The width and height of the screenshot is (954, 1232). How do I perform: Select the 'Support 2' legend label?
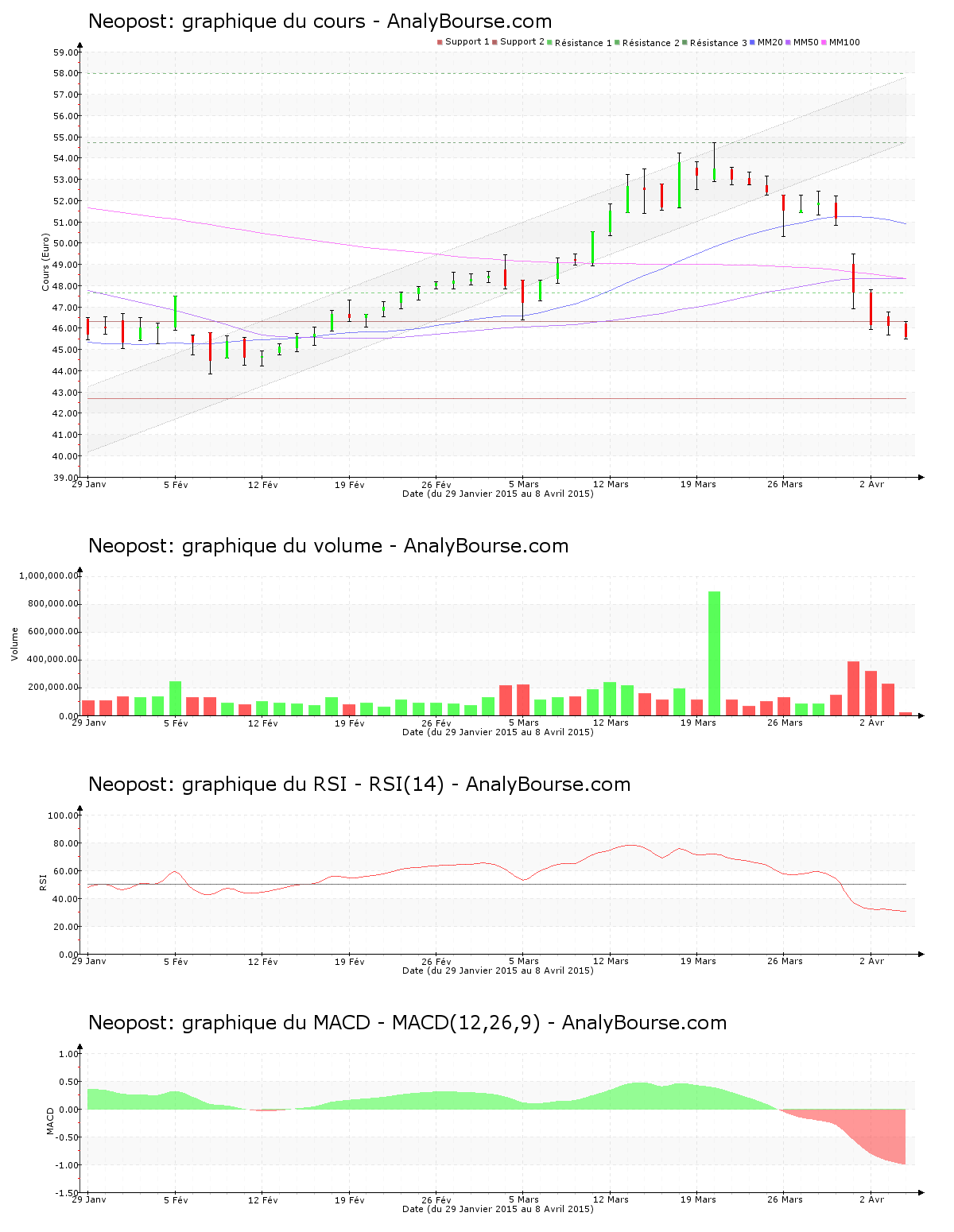522,42
